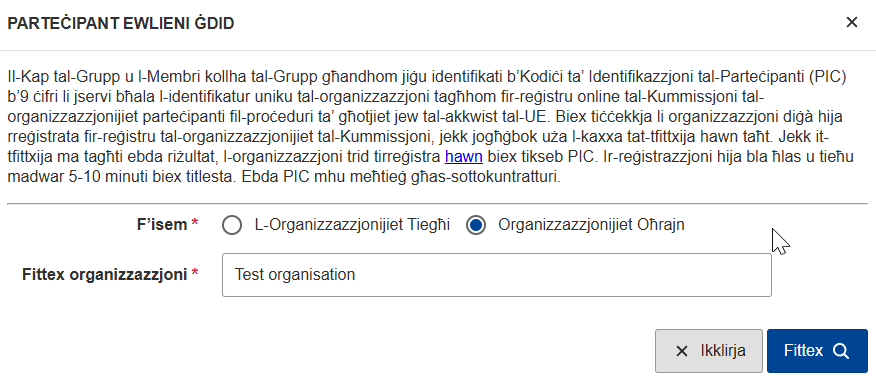Open the hawn registration link
This screenshot has height=383, width=876.
click(463, 157)
